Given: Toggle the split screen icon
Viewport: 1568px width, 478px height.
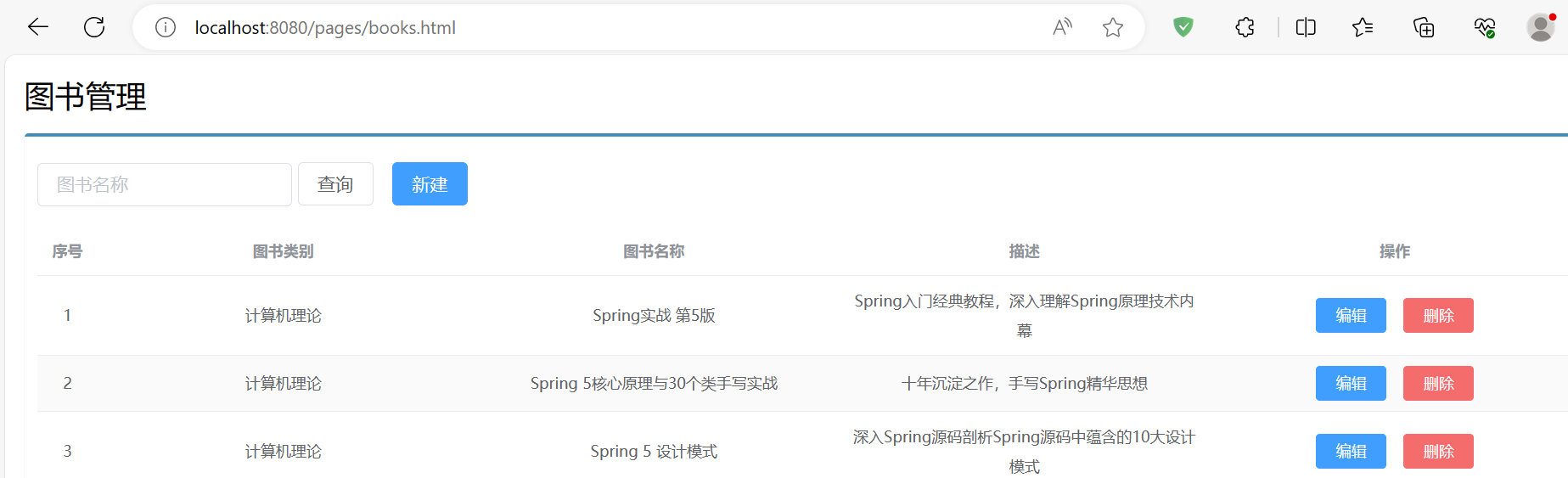Looking at the screenshot, I should pyautogui.click(x=1306, y=27).
